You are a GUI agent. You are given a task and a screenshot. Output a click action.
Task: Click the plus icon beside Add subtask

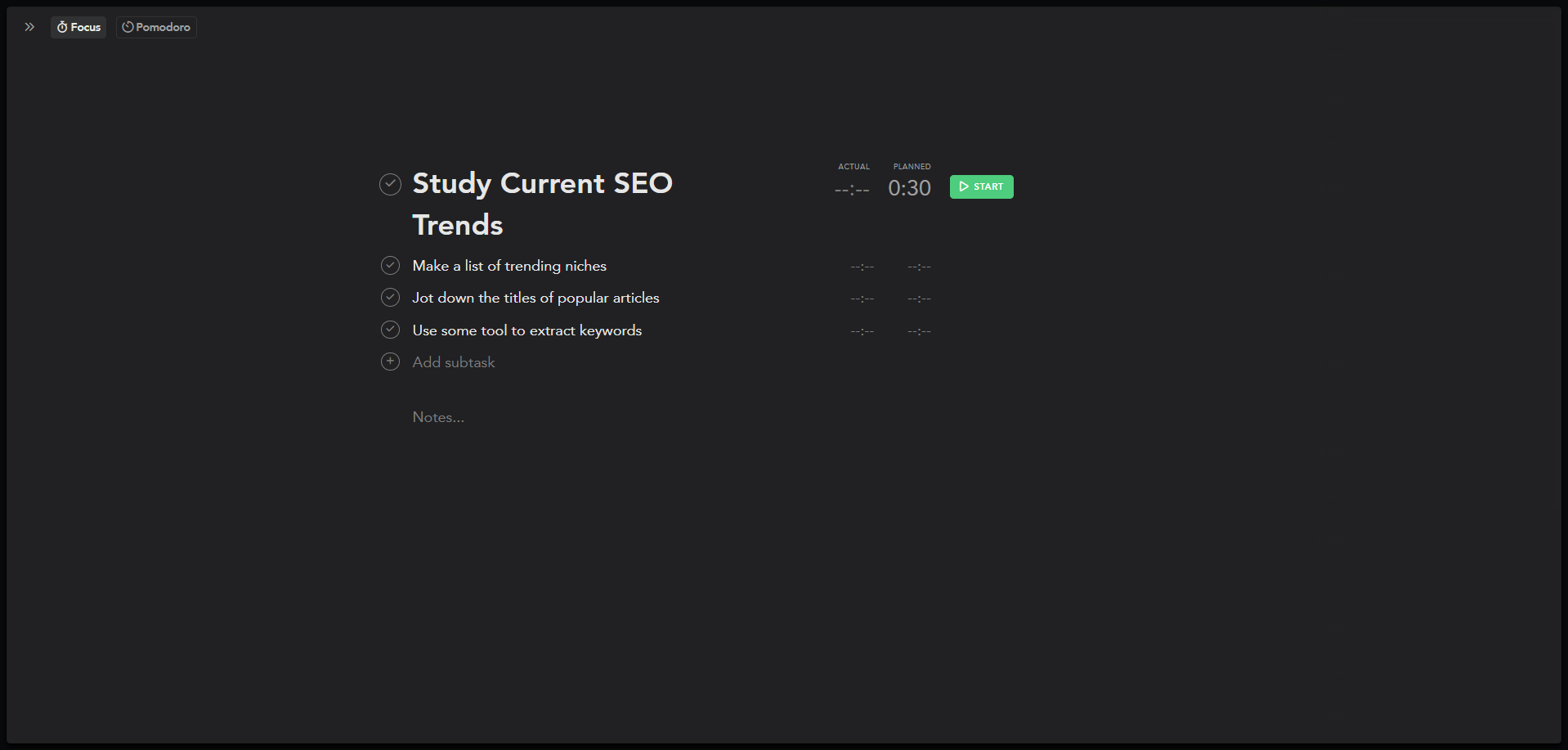pos(390,362)
